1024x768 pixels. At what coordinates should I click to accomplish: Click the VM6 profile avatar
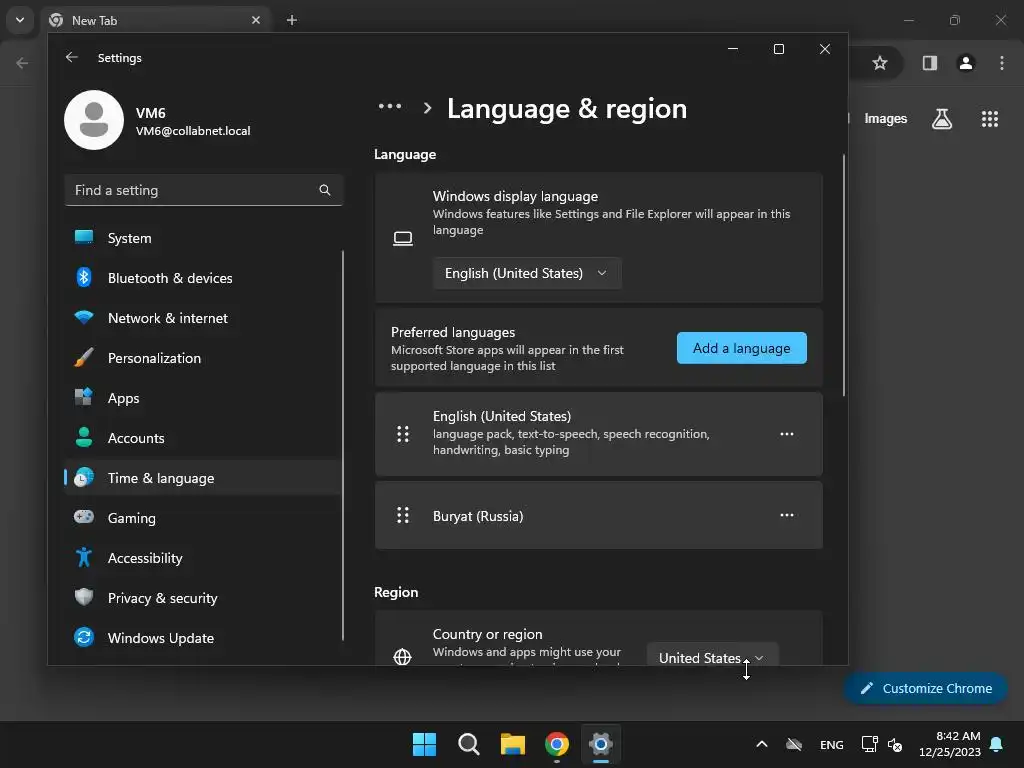point(94,120)
